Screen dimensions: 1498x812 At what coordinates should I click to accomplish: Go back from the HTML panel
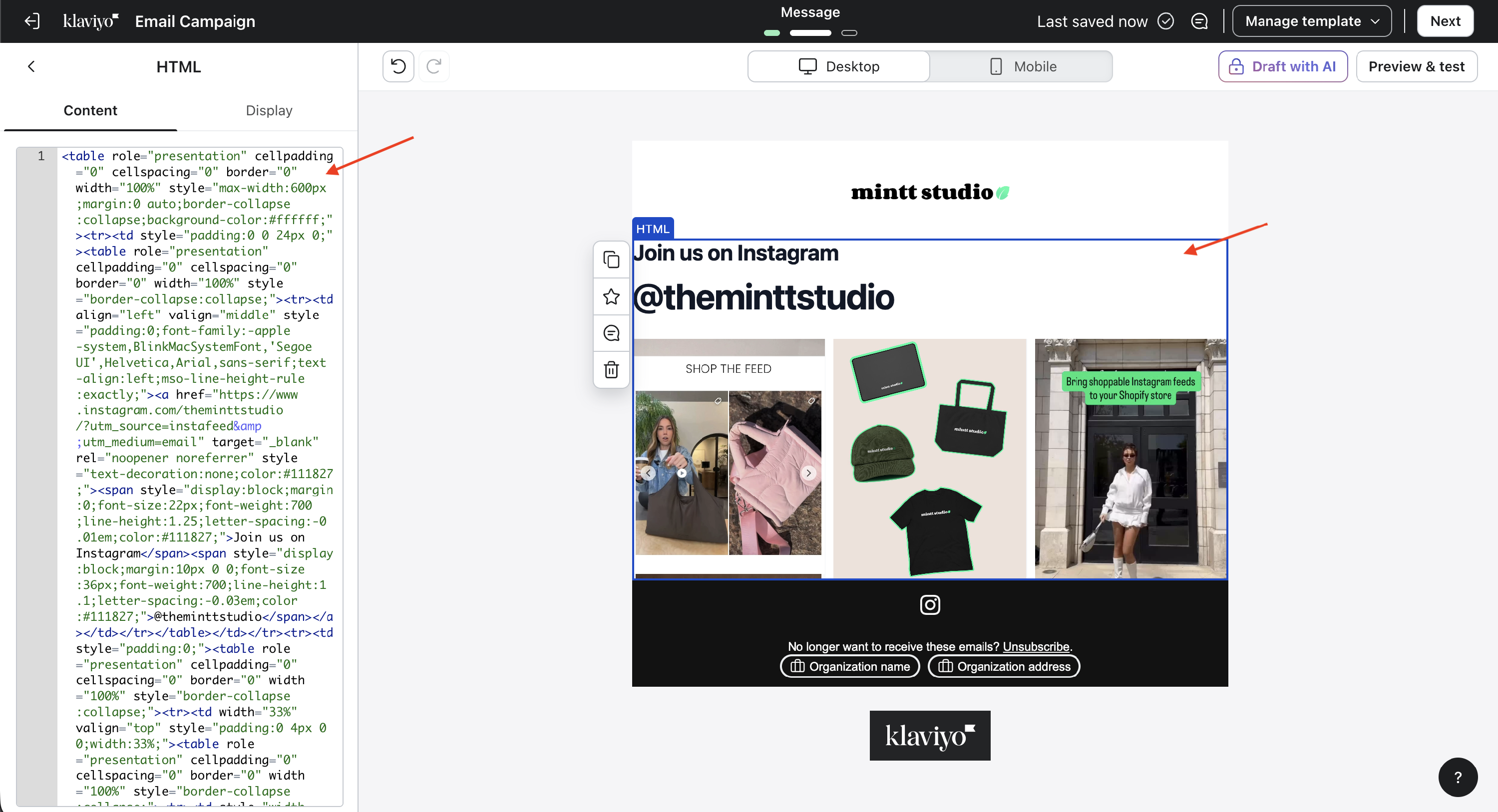(31, 66)
